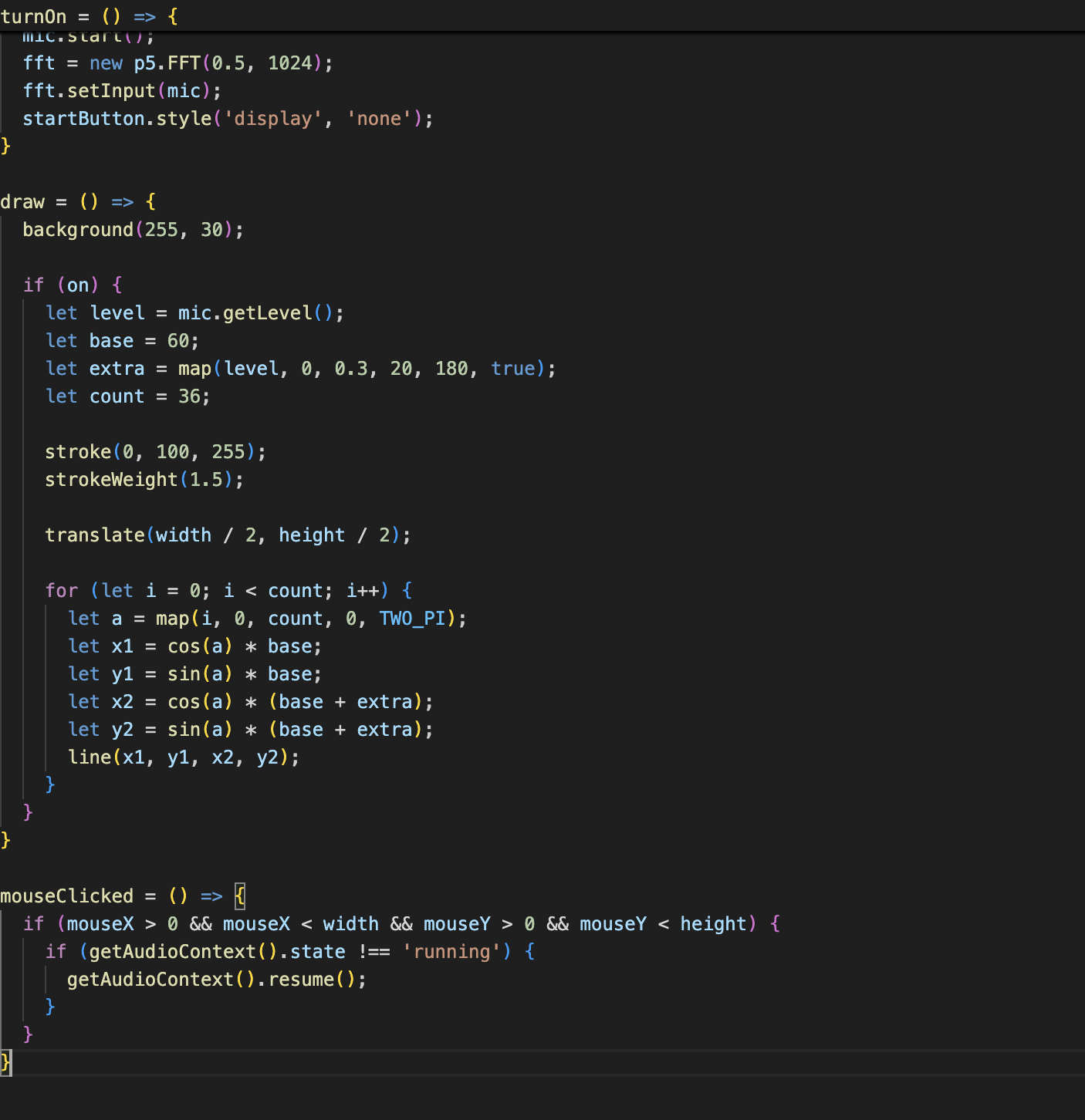Place cursor on getLevel method call
Viewport: 1085px width, 1120px height.
coord(267,313)
